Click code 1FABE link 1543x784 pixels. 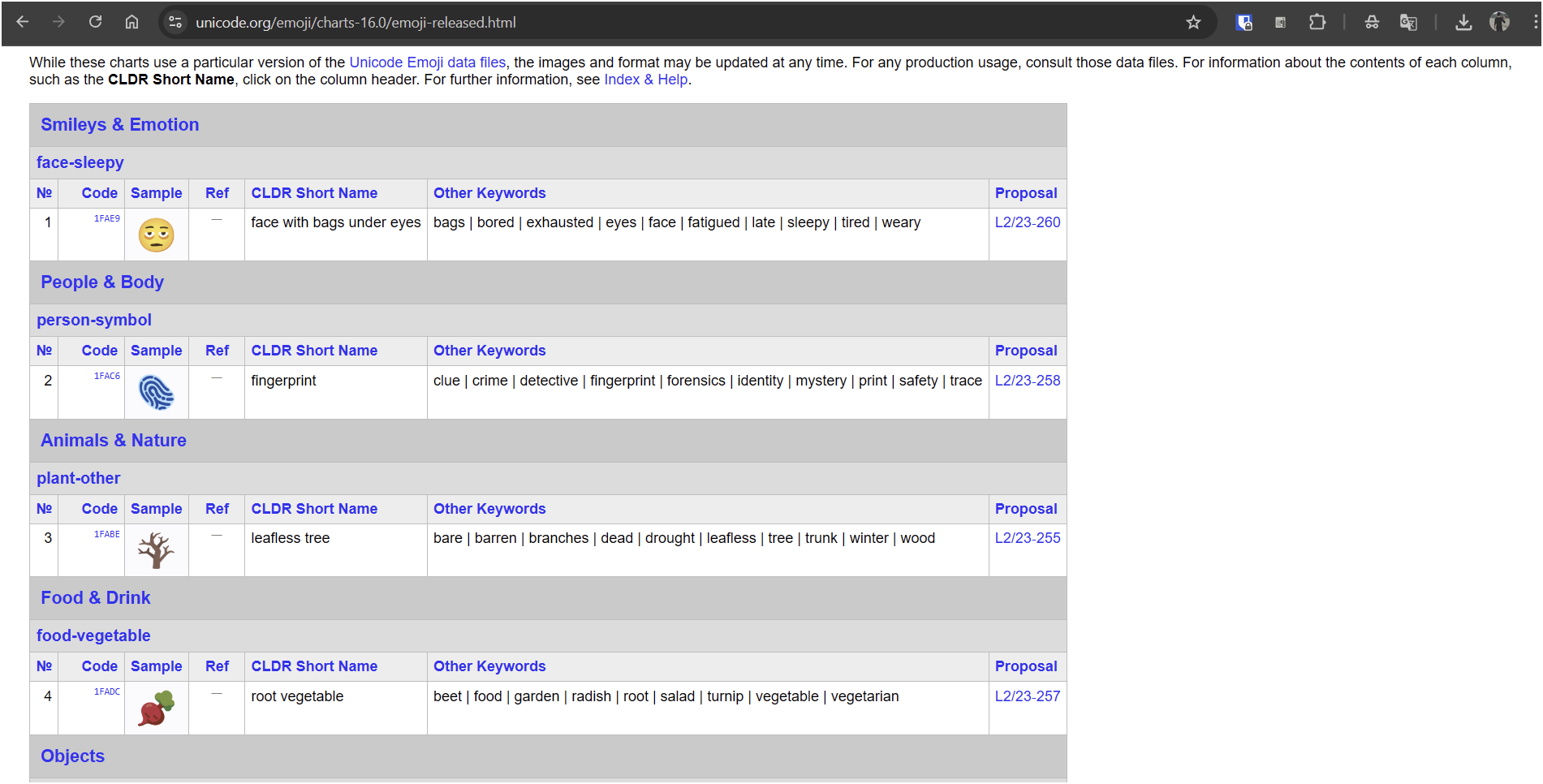click(x=106, y=534)
